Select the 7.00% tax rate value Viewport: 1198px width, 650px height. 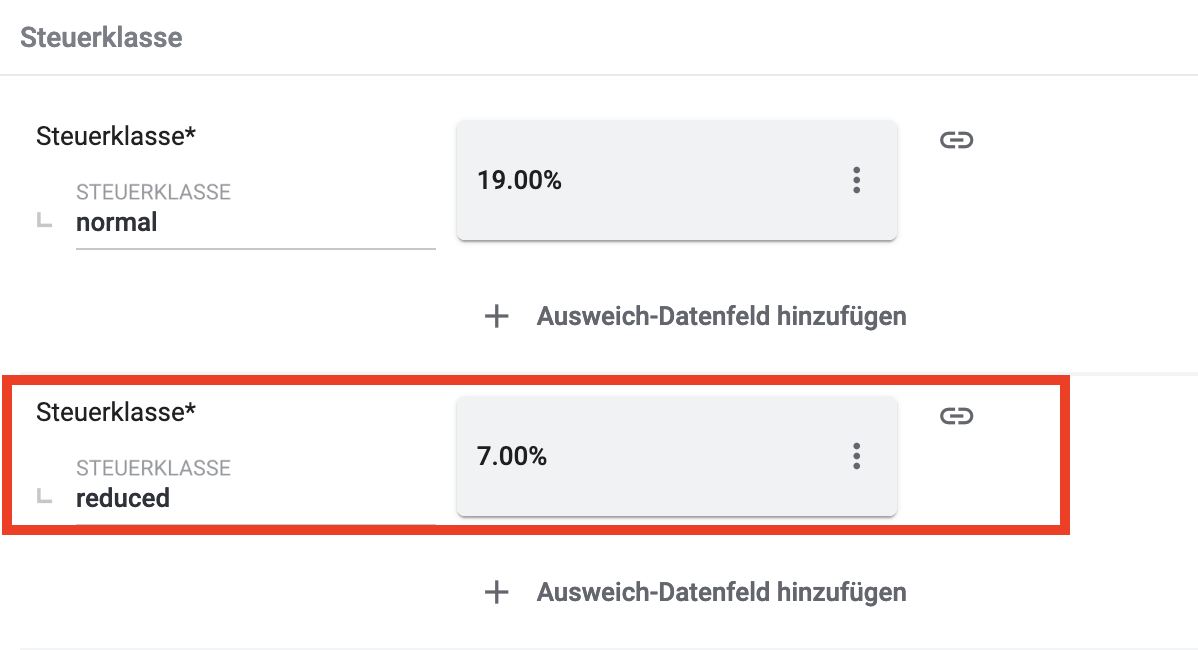tap(513, 457)
